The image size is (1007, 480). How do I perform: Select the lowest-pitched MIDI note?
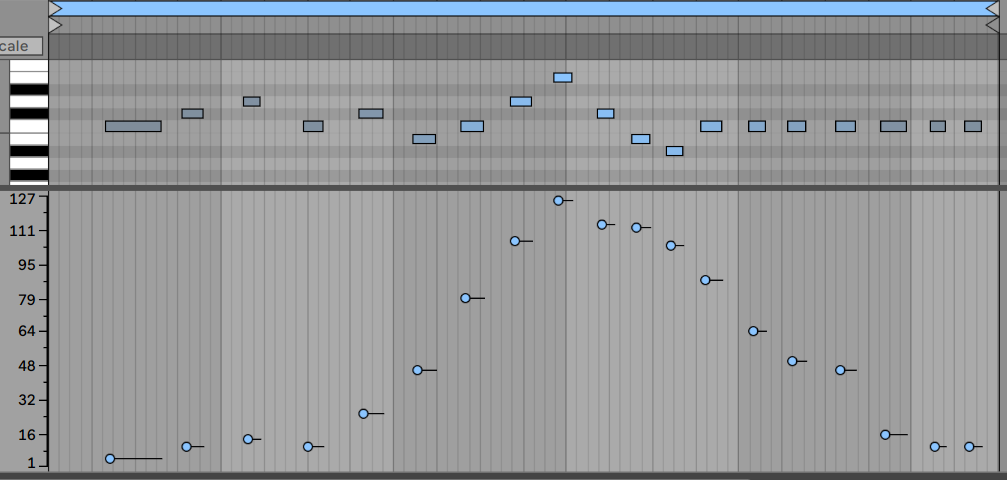coord(674,151)
